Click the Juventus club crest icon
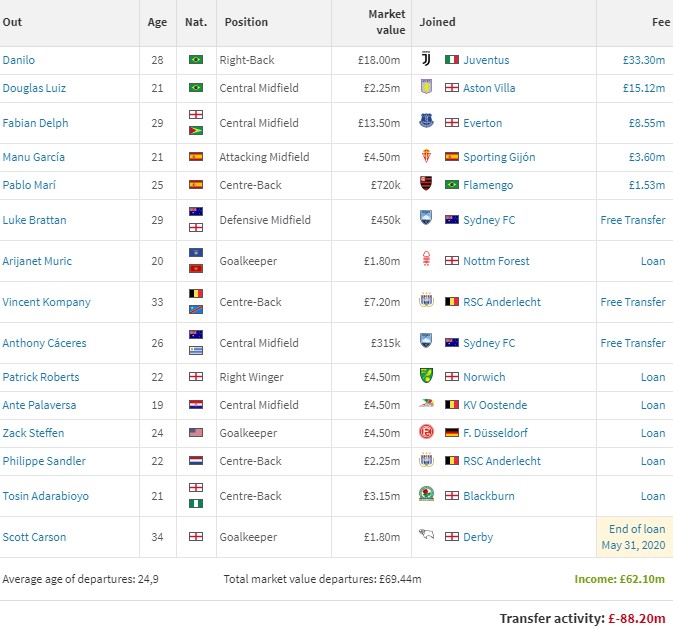Viewport: 673px width, 629px height. coord(428,60)
